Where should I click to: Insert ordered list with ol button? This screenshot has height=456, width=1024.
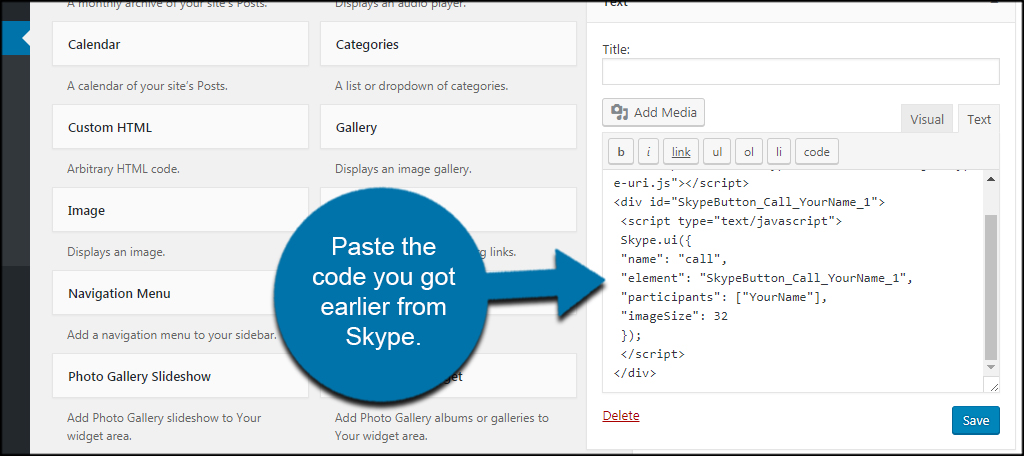[749, 152]
